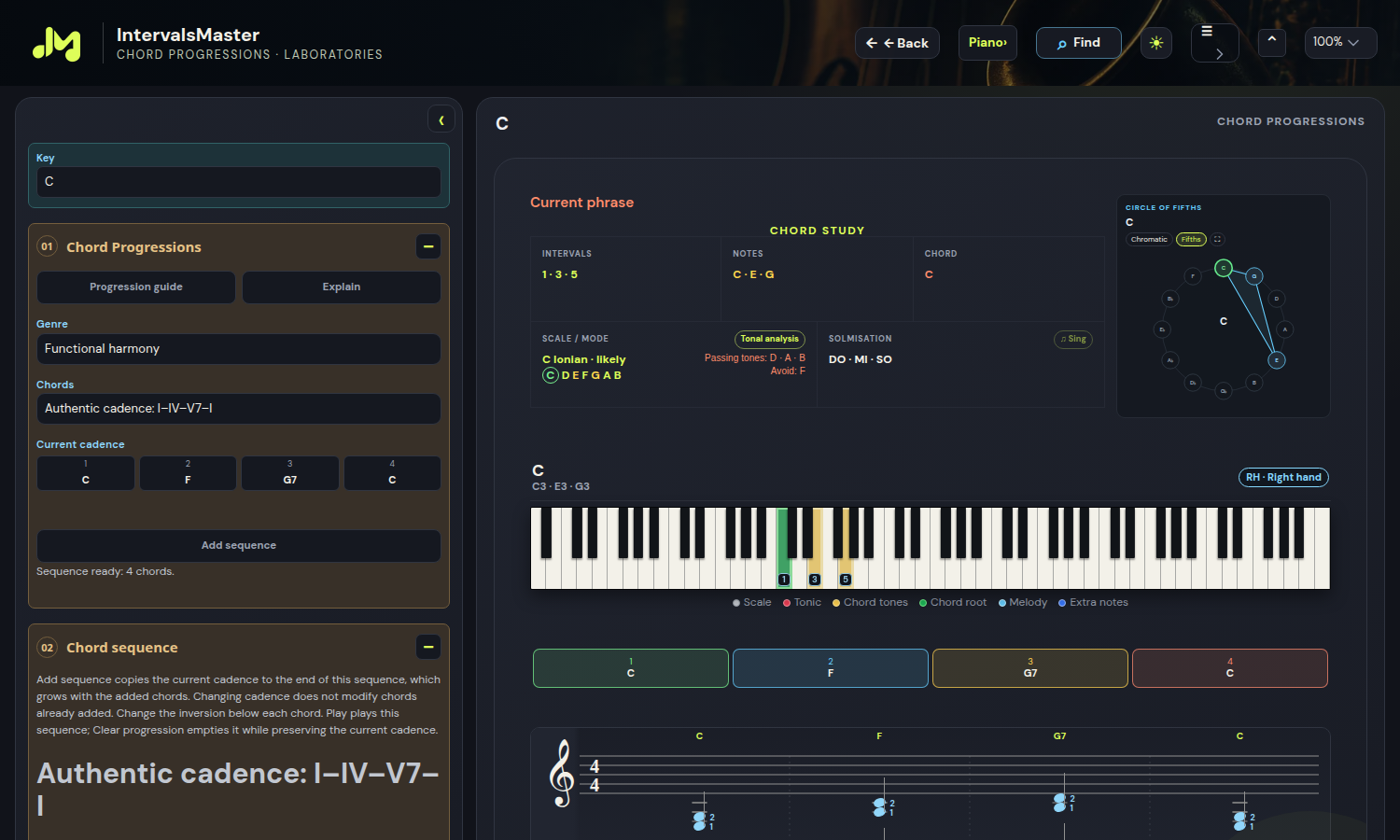Click the Add sequence button
The image size is (1400, 840).
point(239,546)
